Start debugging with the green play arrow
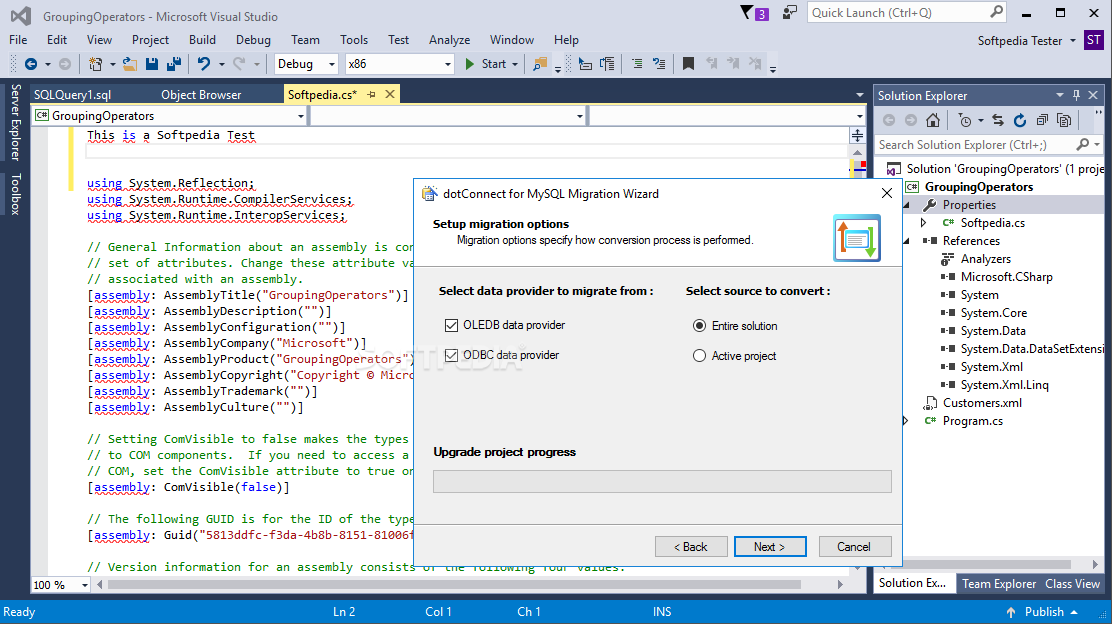 click(469, 64)
